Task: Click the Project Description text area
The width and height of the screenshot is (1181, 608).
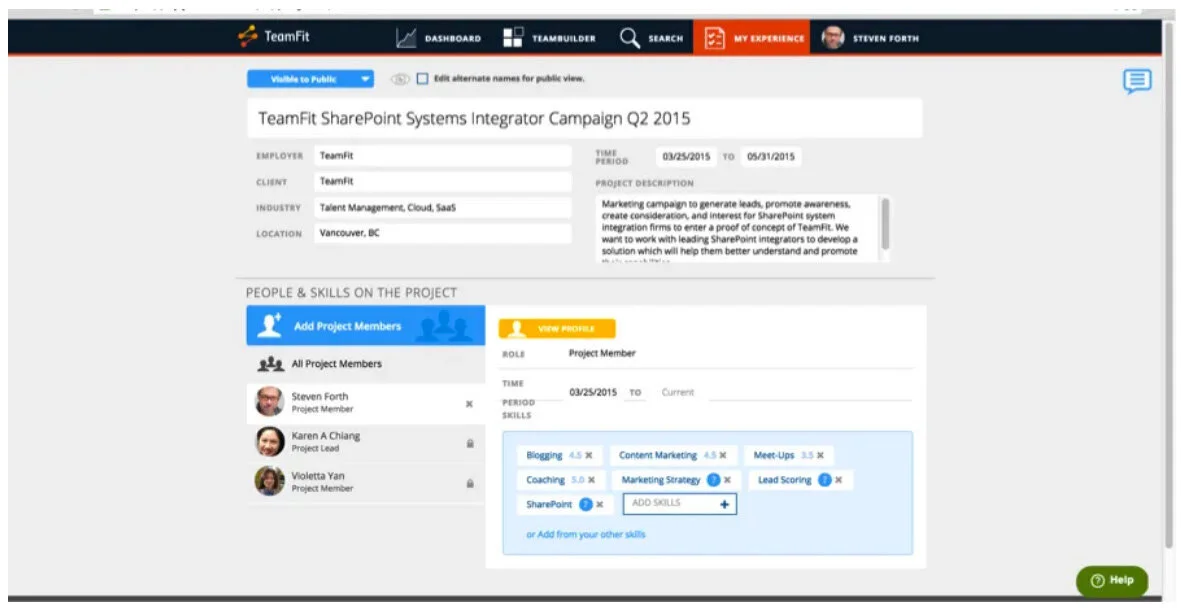Action: pos(737,228)
